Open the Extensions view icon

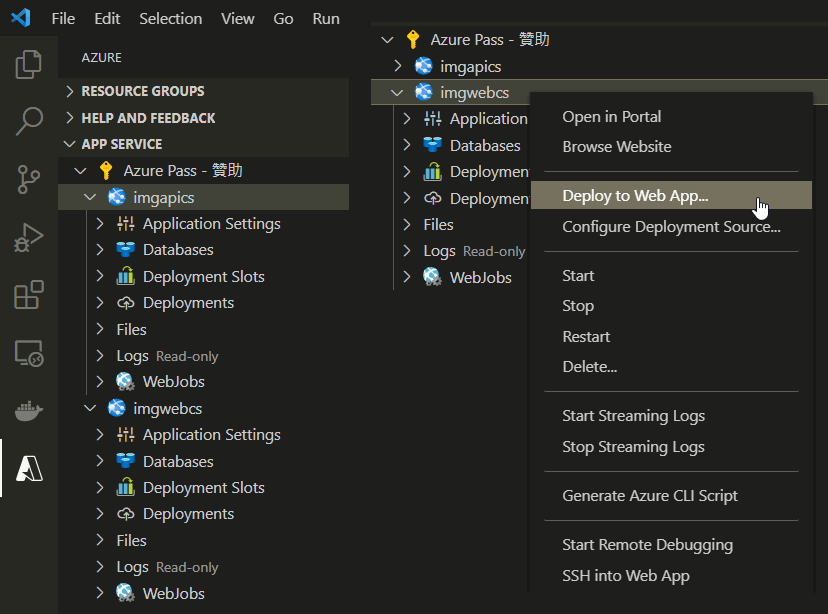point(29,295)
